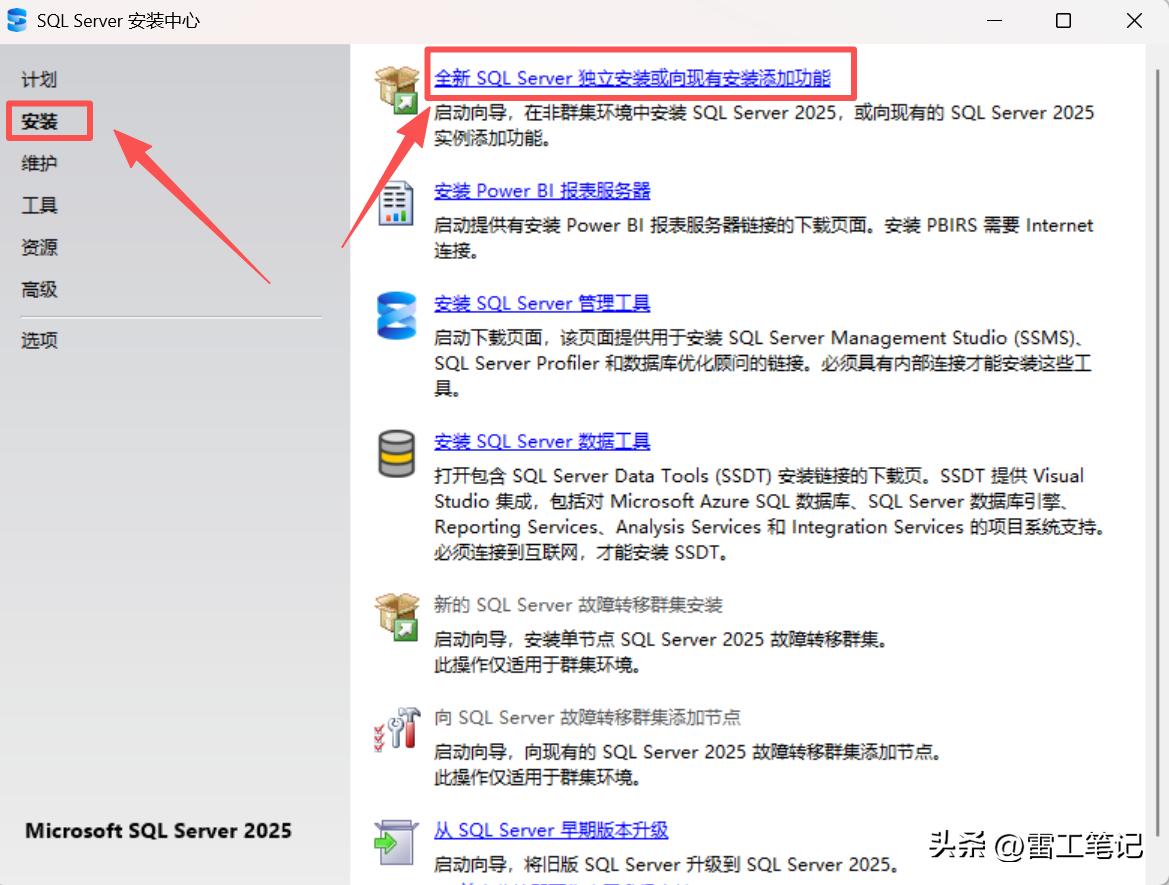Click the upgrade from earlier version icon
This screenshot has height=885, width=1169.
click(x=396, y=842)
